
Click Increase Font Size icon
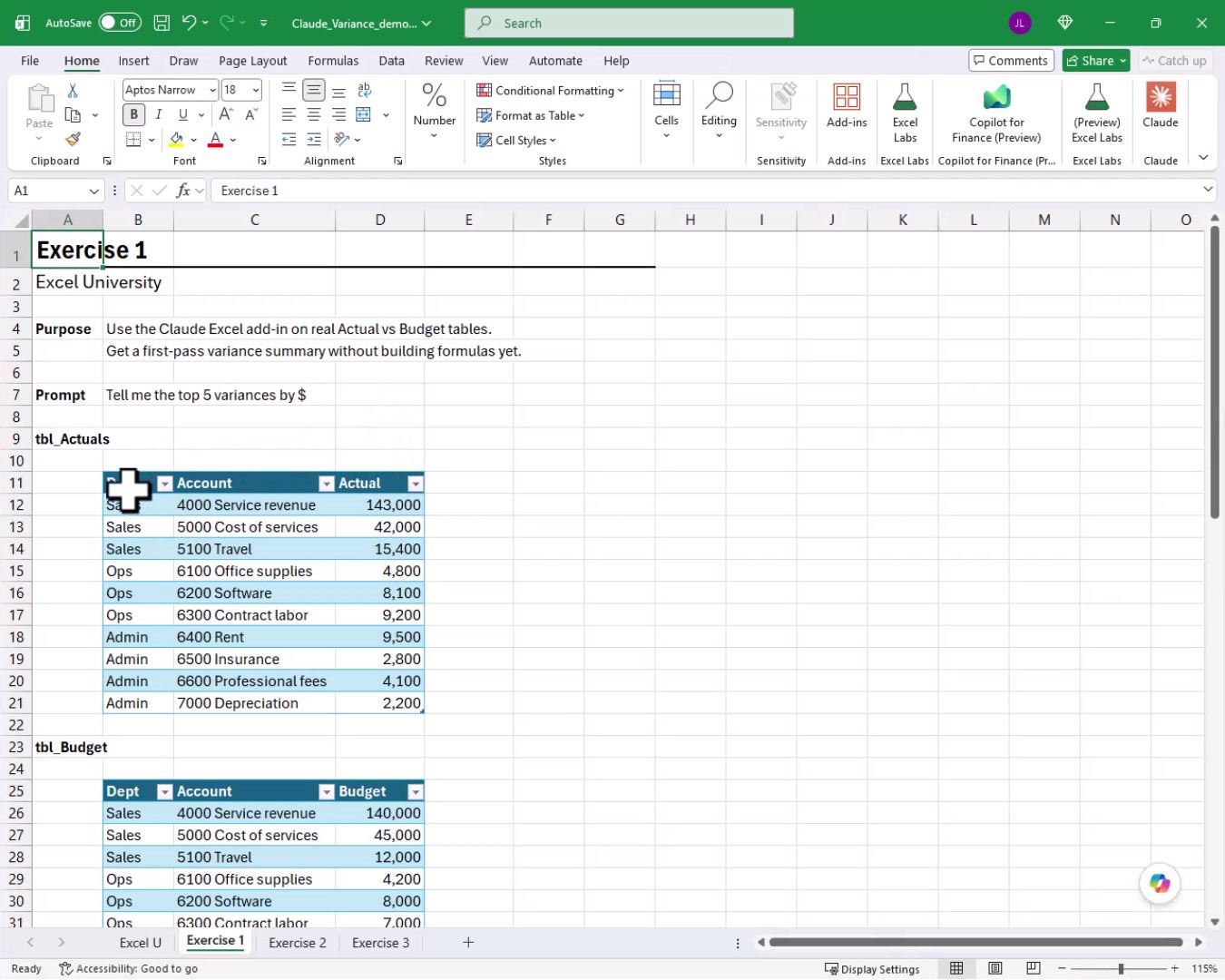[226, 114]
